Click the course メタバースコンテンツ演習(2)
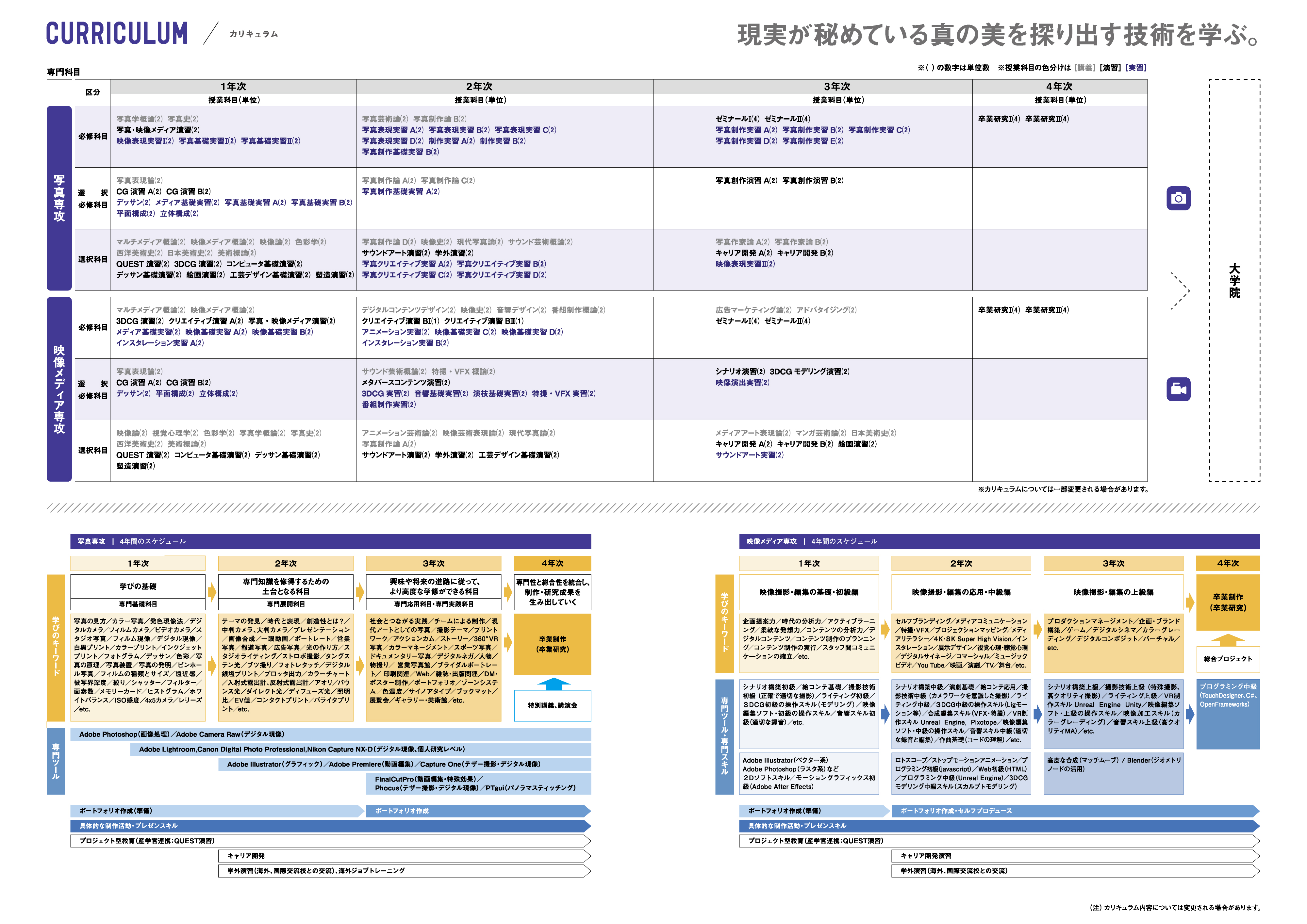 (x=406, y=383)
